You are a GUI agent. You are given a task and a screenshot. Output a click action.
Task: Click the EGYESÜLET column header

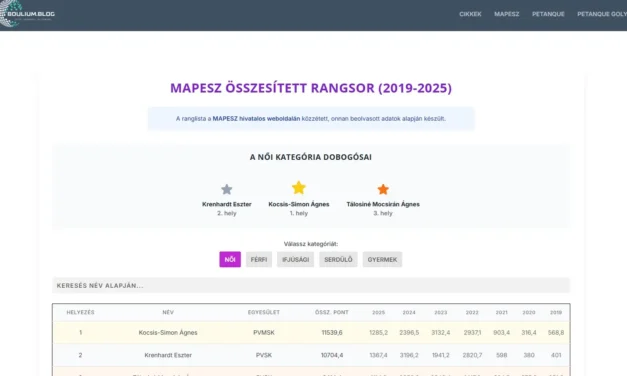[264, 312]
